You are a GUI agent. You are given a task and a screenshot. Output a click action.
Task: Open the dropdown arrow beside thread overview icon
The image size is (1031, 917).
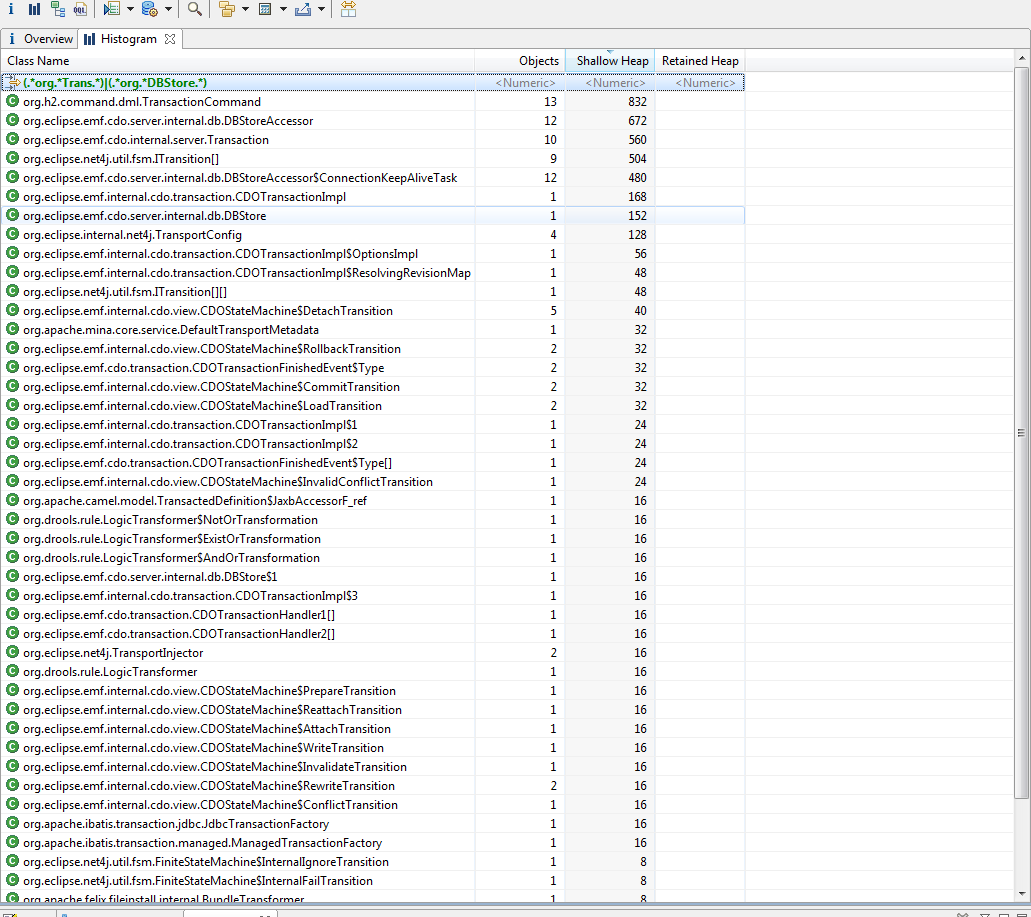130,9
